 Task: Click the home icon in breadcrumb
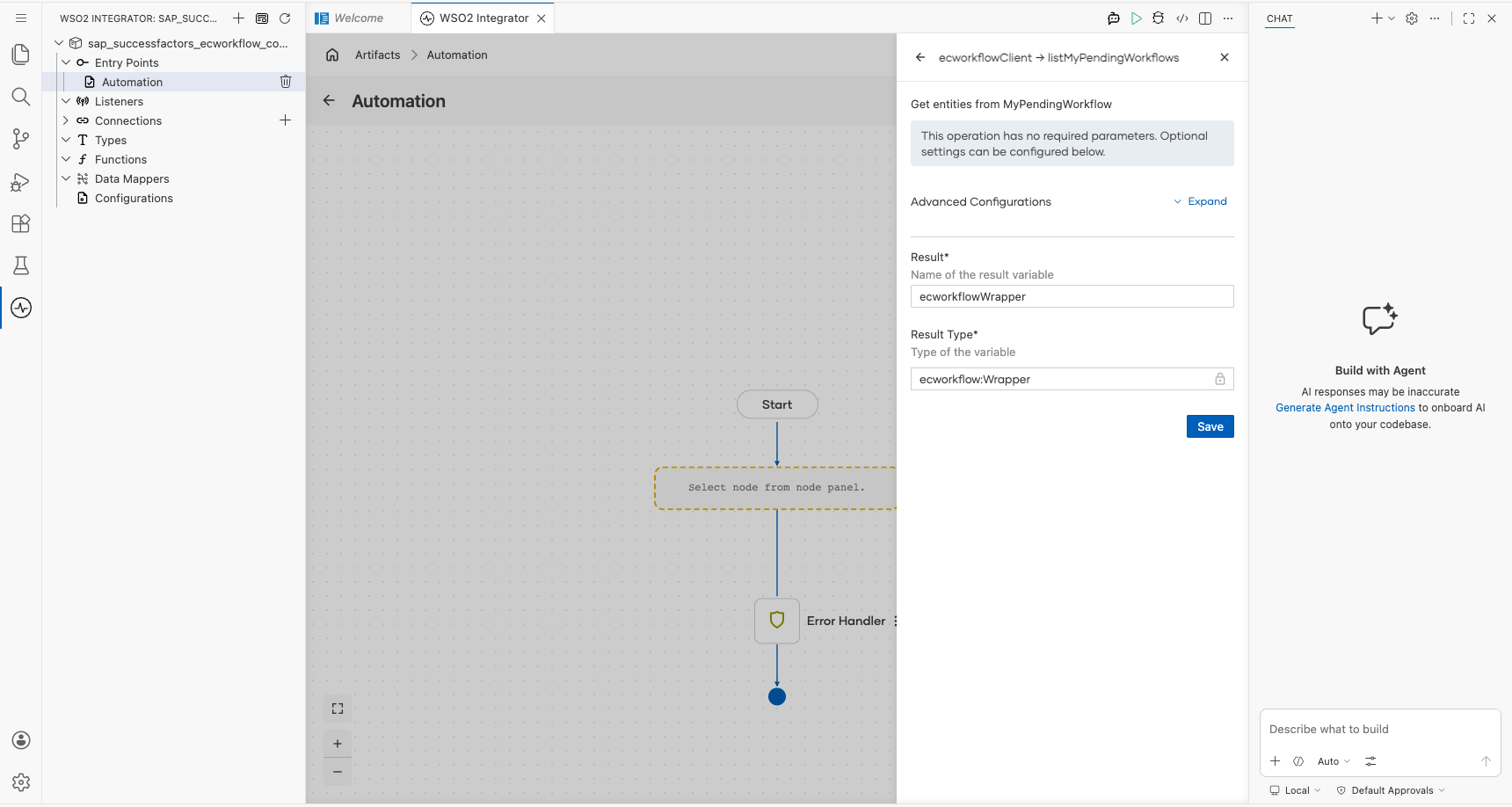click(332, 55)
